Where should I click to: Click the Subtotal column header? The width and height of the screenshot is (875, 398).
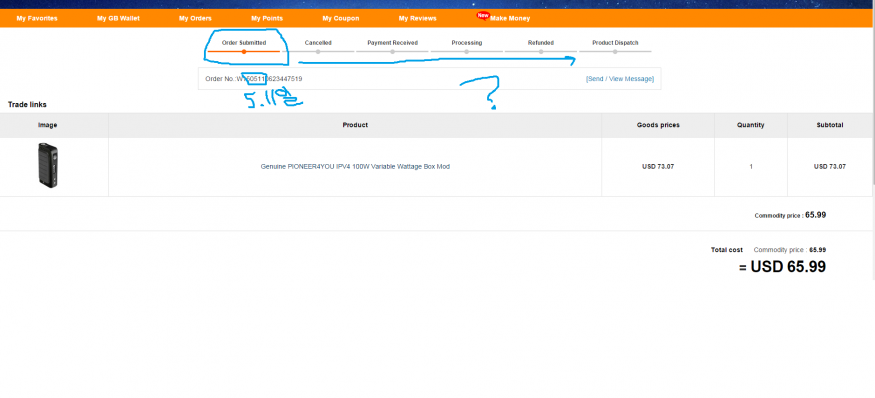830,125
